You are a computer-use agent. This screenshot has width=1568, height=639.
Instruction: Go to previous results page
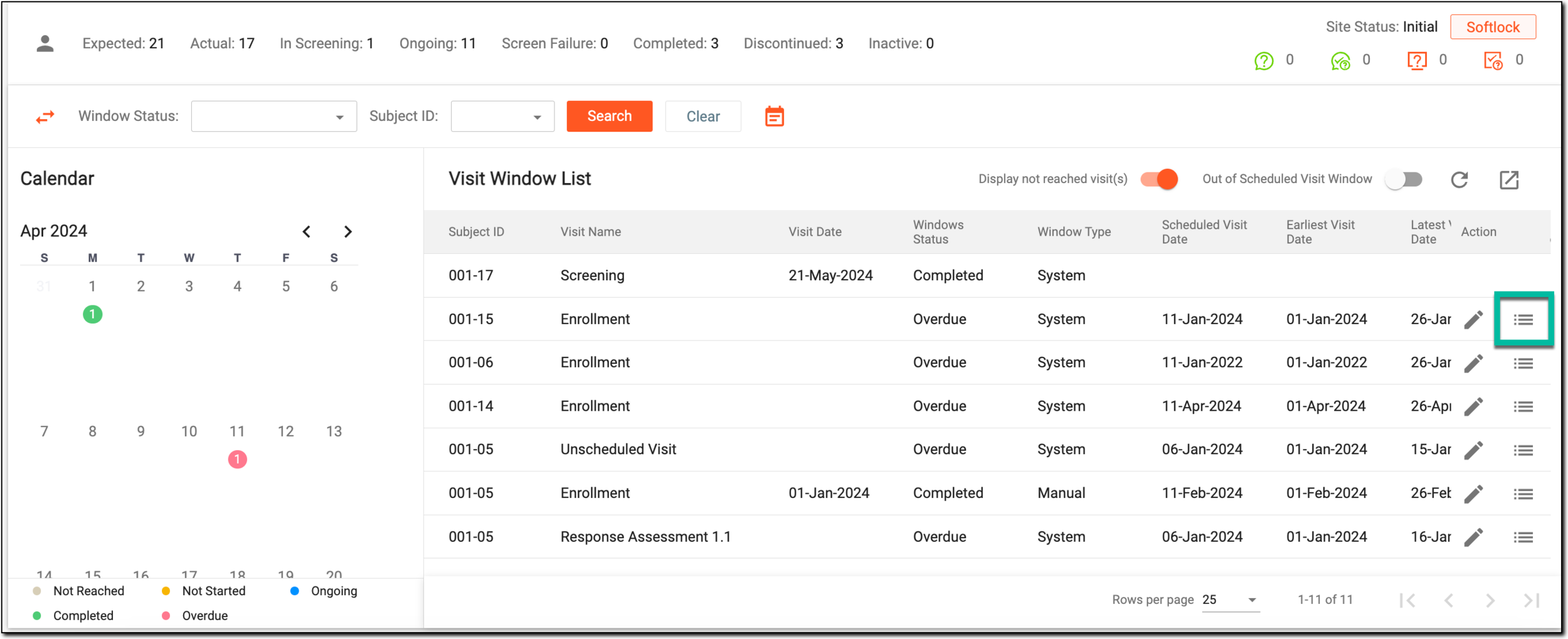[1448, 600]
